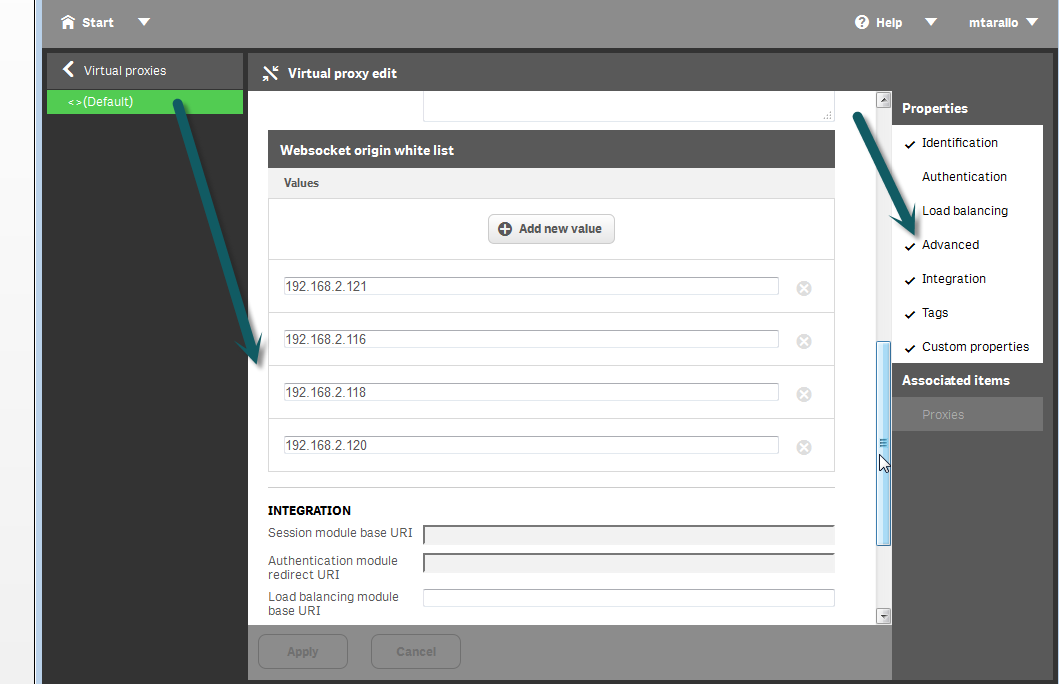
Task: Click the Virtual proxies back link
Action: (125, 71)
